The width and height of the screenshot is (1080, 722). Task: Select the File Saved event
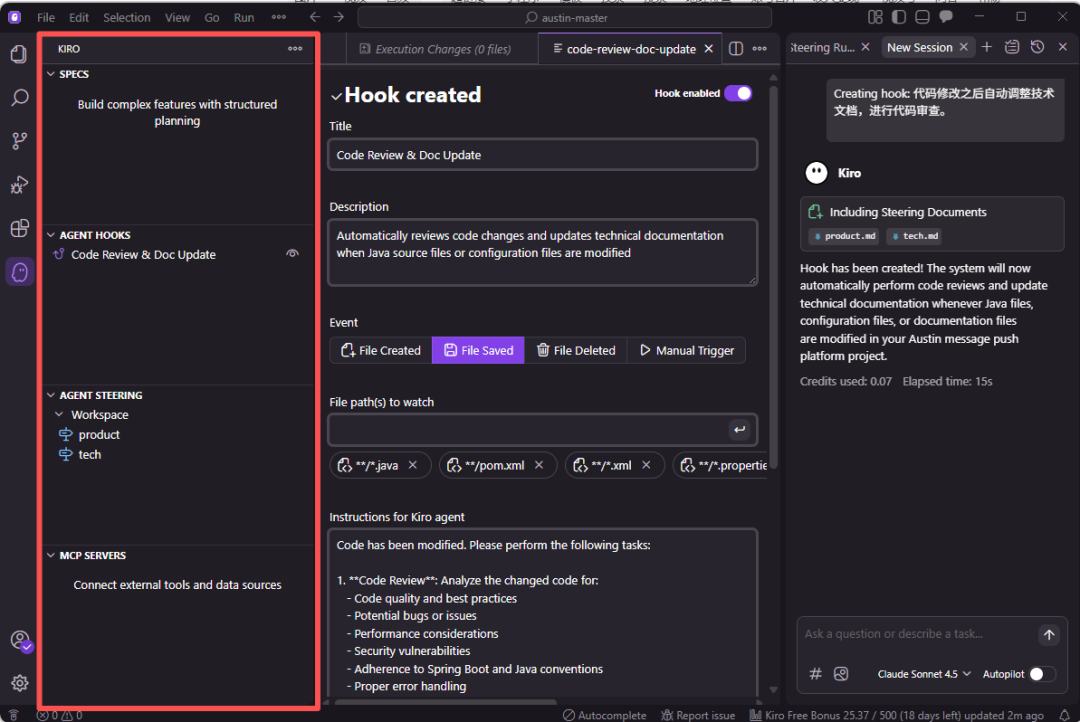(x=478, y=350)
